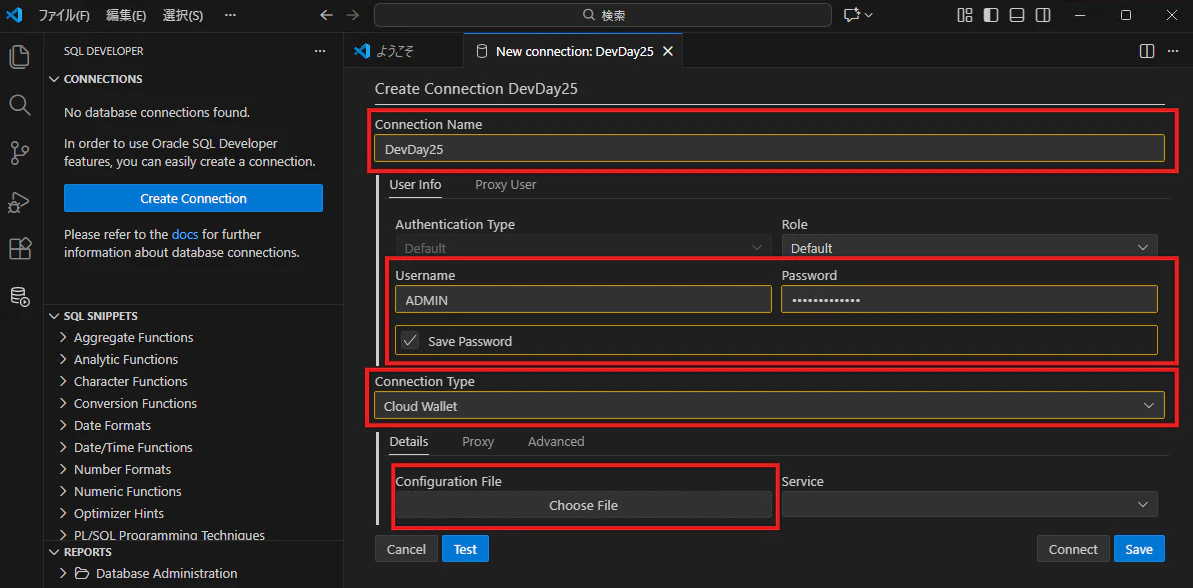1193x588 pixels.
Task: Go back with the left arrow
Action: tap(326, 15)
